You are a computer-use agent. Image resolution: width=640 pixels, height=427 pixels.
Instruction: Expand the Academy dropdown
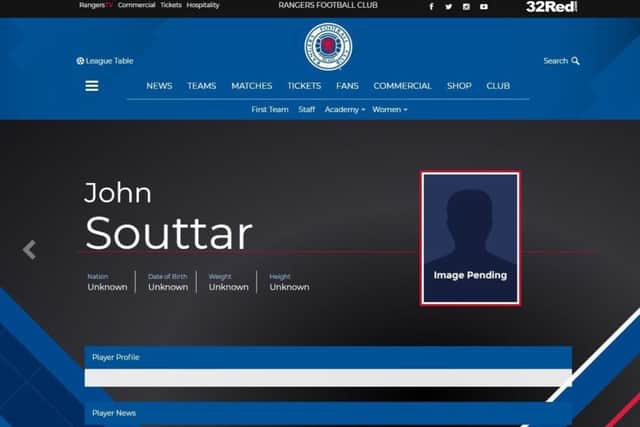coord(345,109)
